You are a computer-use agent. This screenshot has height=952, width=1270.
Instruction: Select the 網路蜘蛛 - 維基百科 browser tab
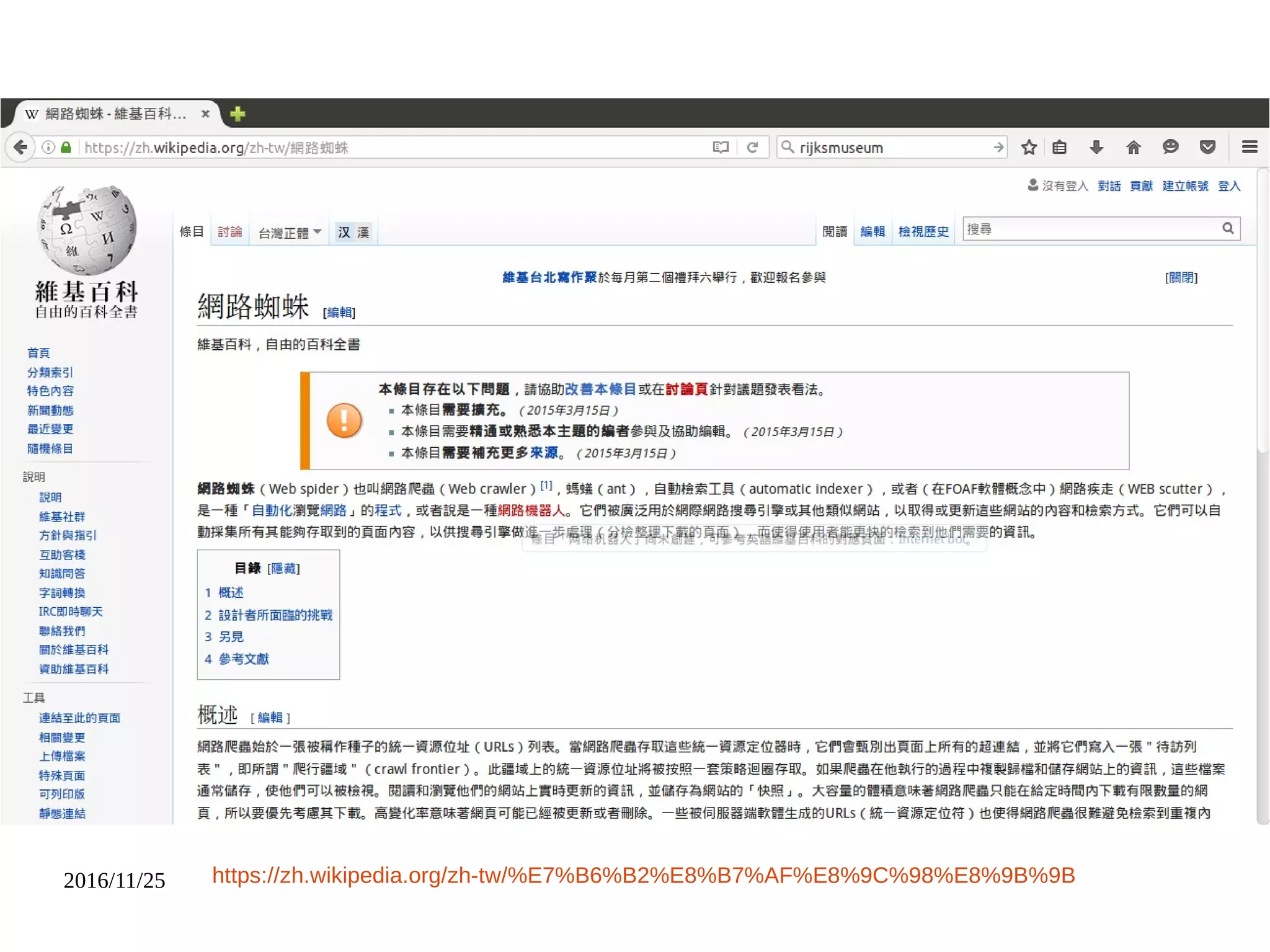(x=115, y=114)
